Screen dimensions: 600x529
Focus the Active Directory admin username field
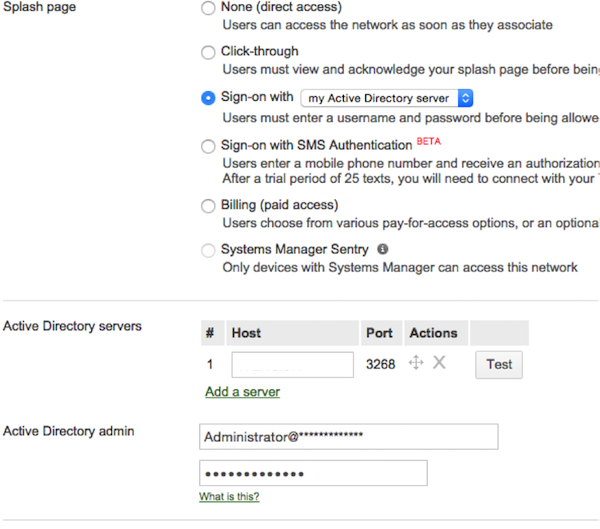[348, 437]
